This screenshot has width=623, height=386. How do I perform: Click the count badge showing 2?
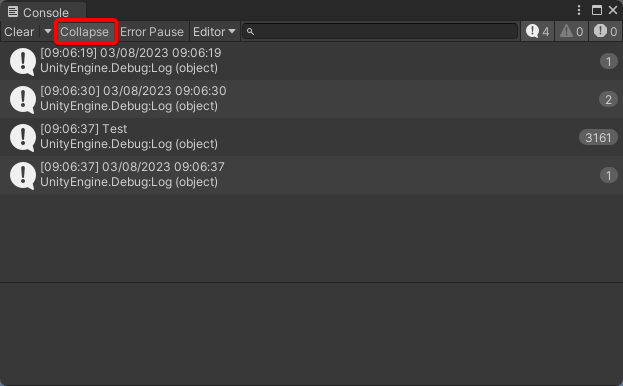(x=608, y=99)
